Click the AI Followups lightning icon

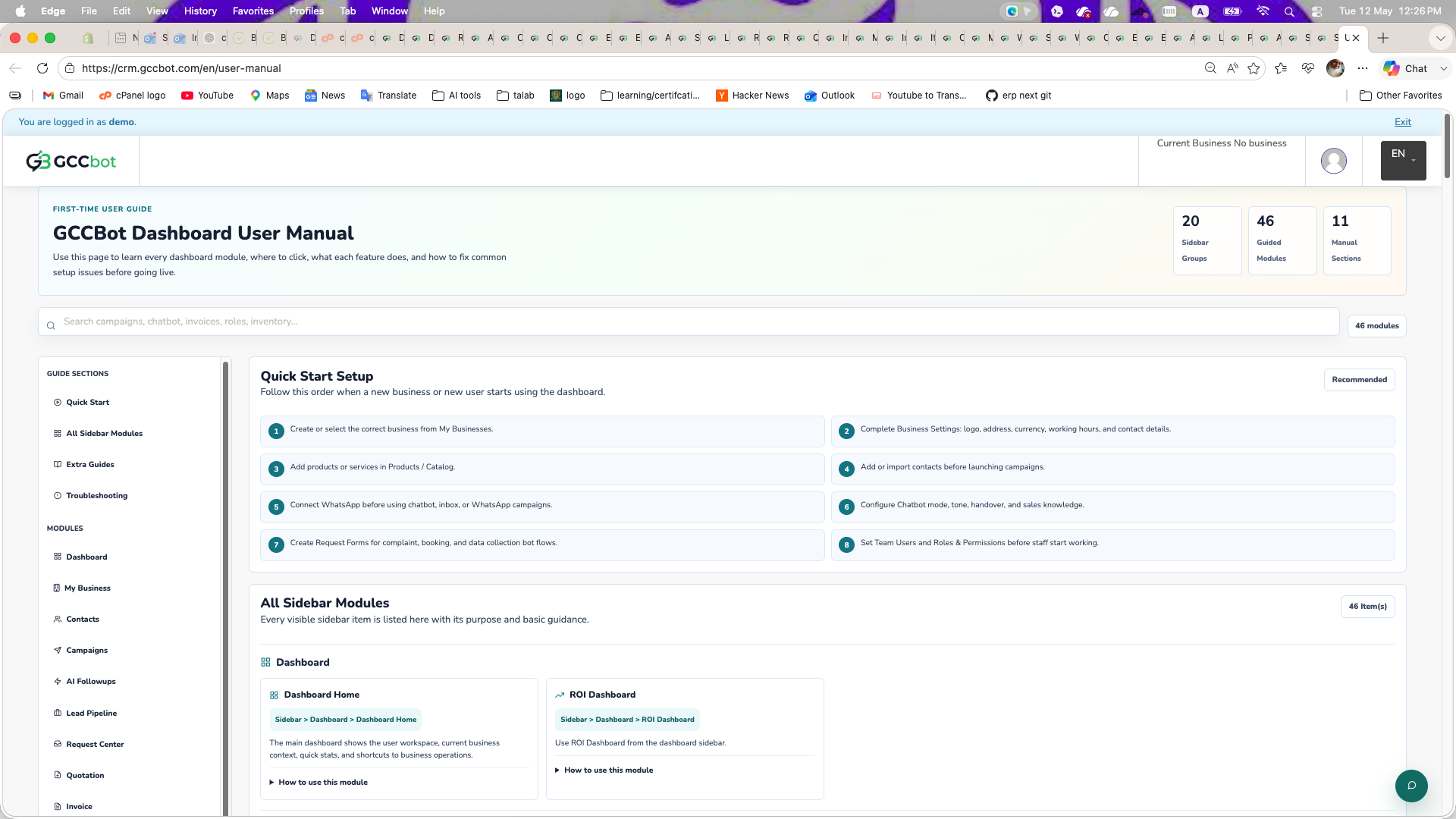point(58,681)
